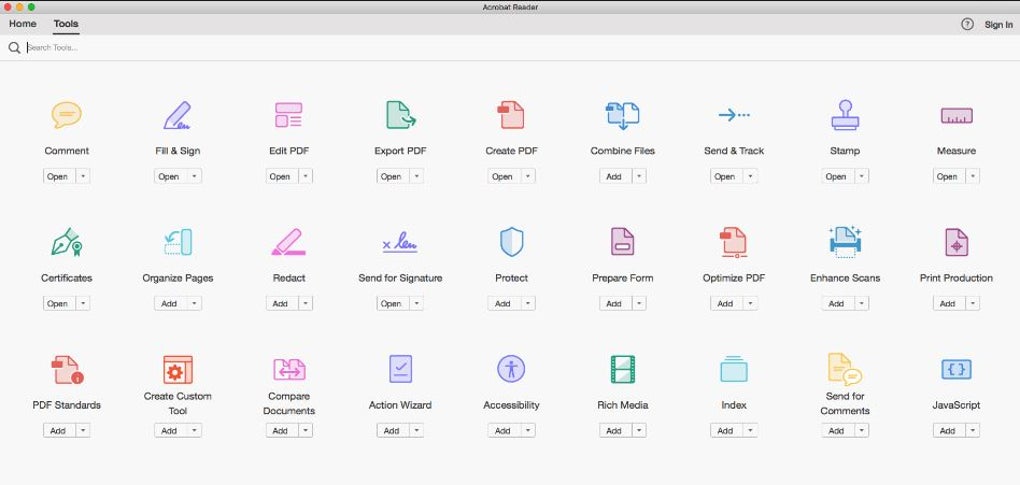Viewport: 1020px width, 485px height.
Task: Switch to the Home tab
Action: click(x=23, y=24)
